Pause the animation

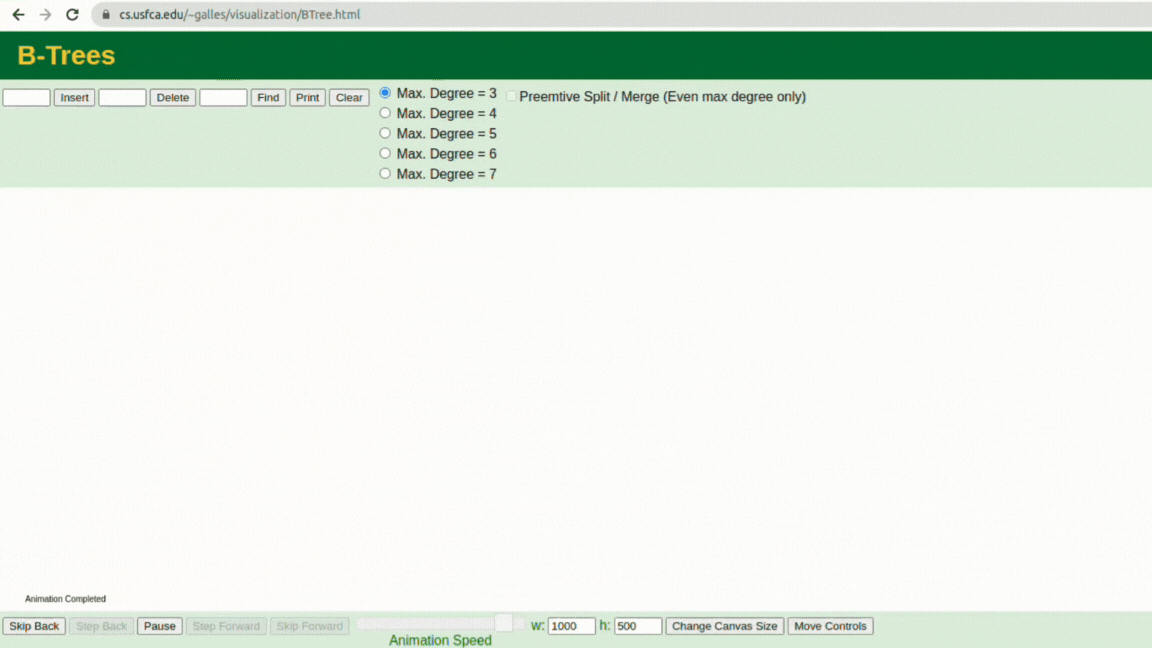[159, 626]
